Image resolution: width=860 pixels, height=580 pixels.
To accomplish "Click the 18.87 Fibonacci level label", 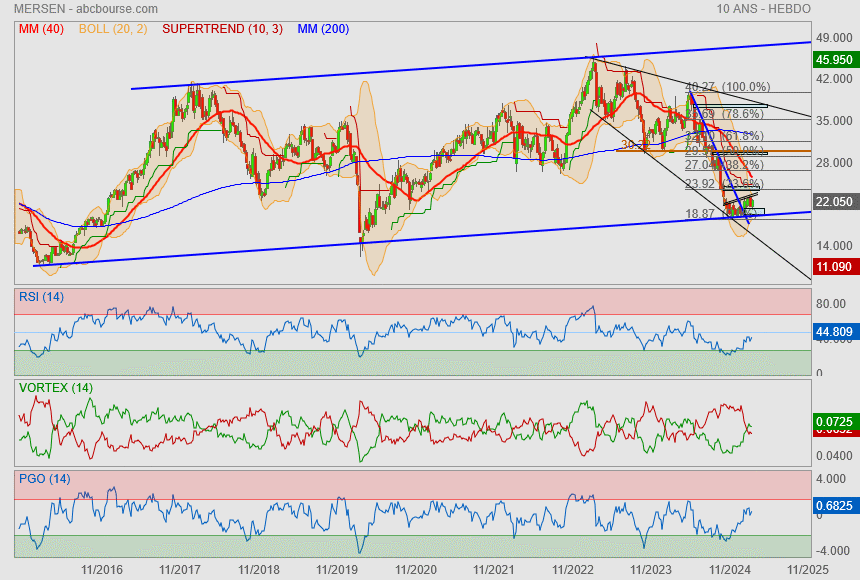I will [x=704, y=214].
